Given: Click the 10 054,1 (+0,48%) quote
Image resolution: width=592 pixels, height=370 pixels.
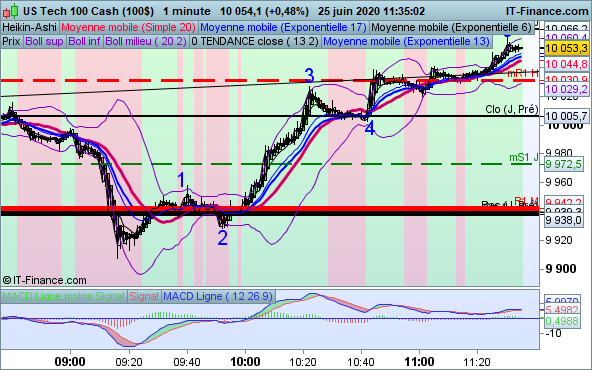Looking at the screenshot, I should 264,11.
